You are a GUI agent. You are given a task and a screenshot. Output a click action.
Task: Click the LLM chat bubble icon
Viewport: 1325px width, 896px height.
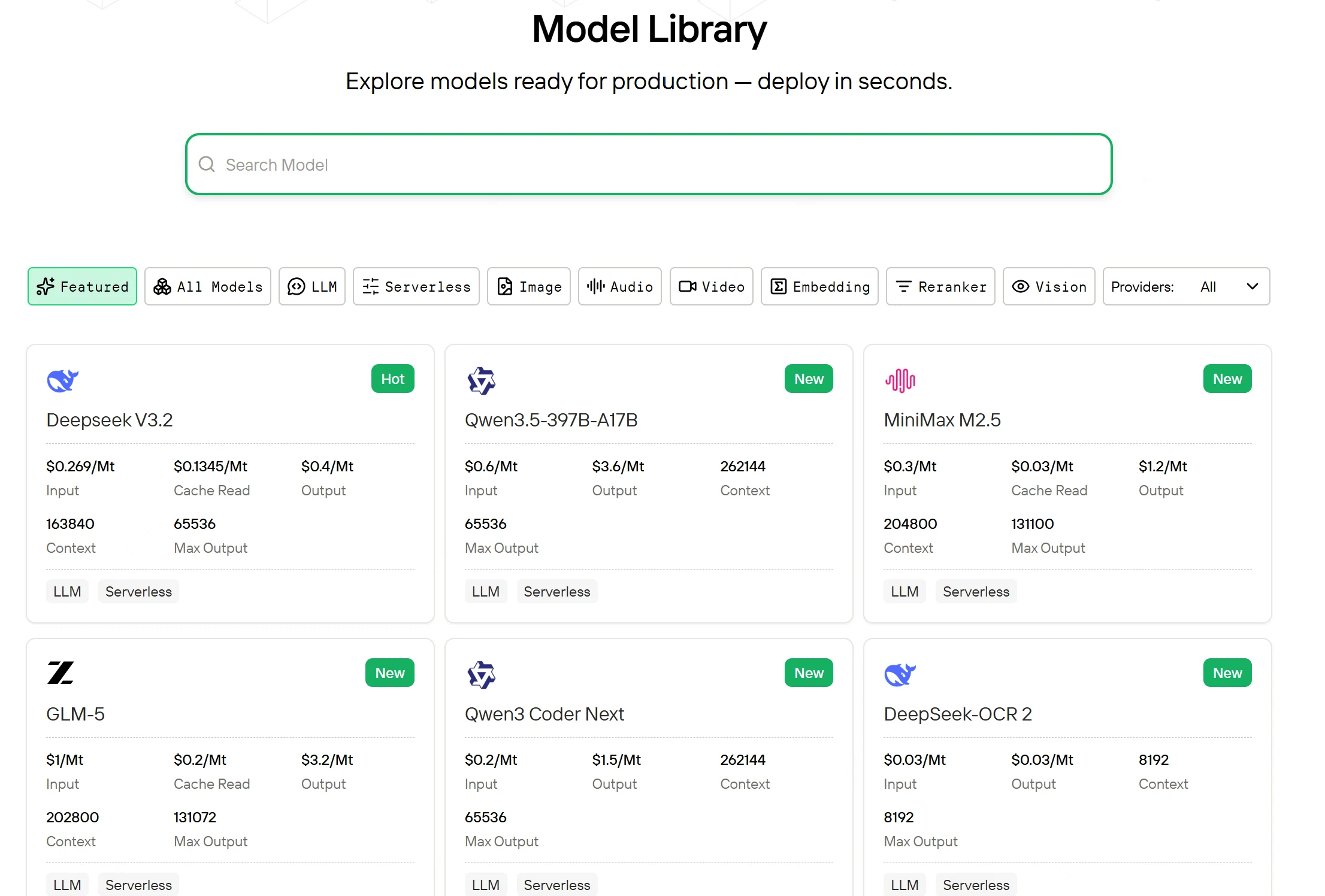tap(297, 286)
